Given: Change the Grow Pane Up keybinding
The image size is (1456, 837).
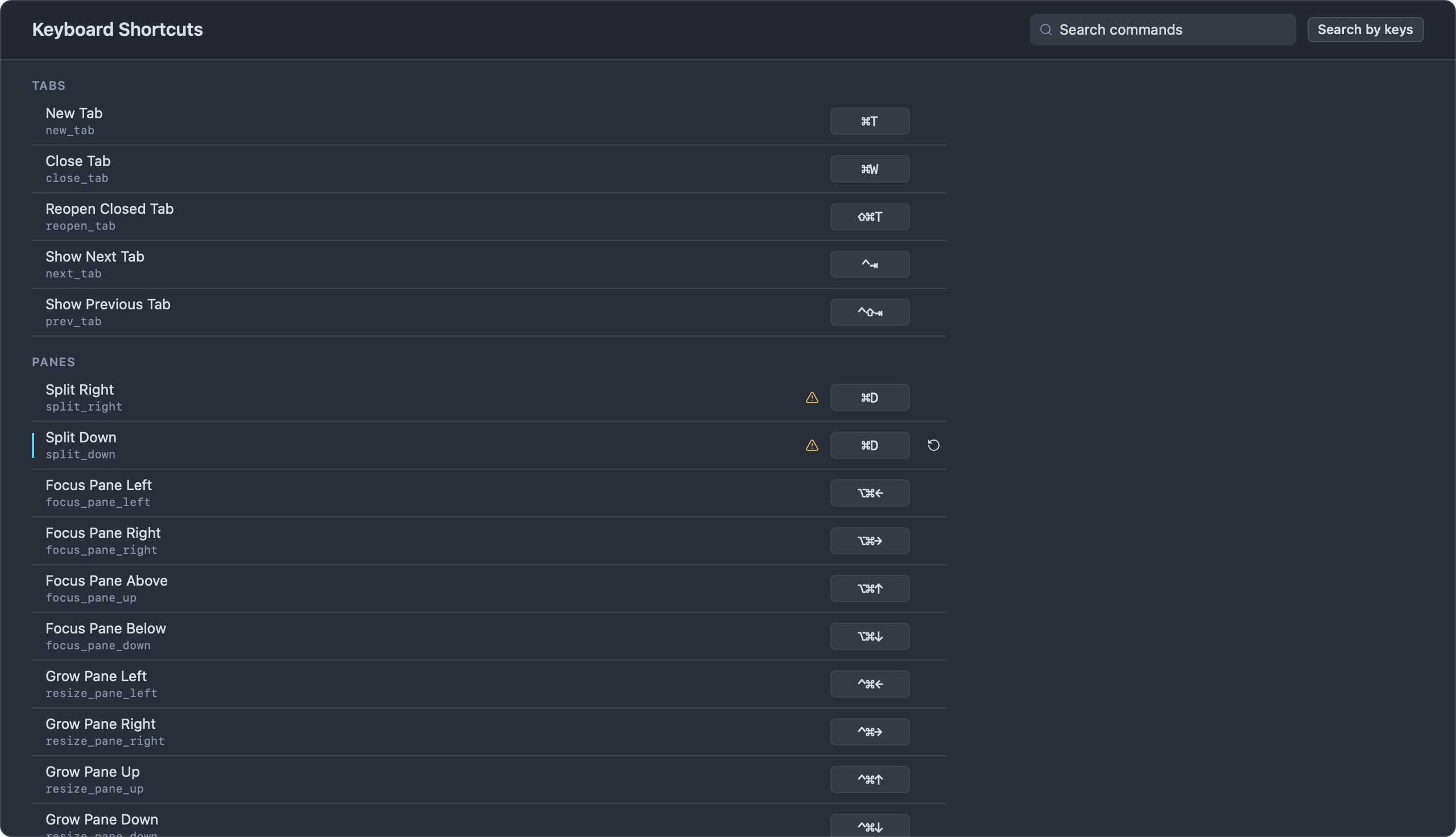Looking at the screenshot, I should coord(870,779).
